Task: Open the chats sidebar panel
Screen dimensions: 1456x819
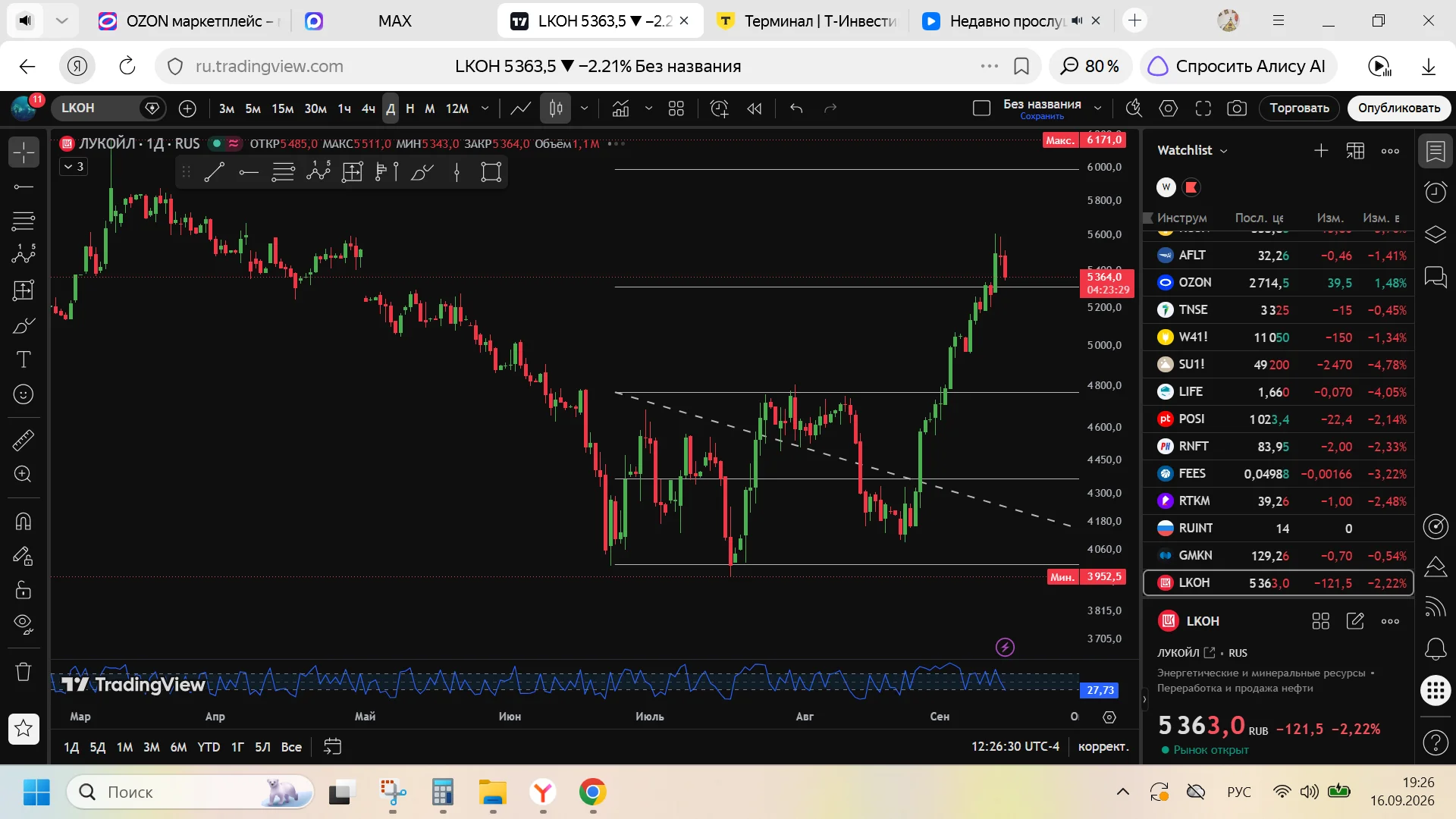Action: point(1436,277)
